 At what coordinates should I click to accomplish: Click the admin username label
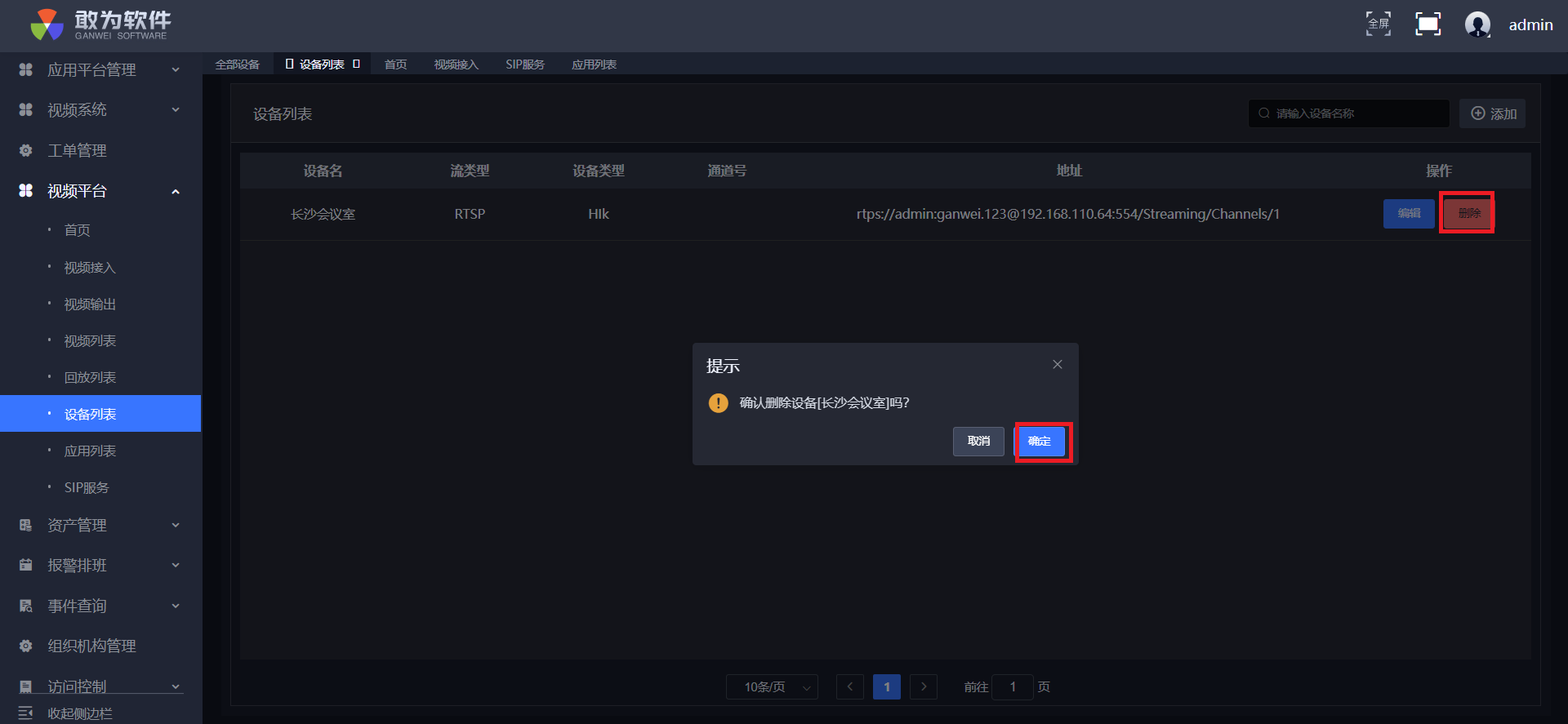[1531, 25]
